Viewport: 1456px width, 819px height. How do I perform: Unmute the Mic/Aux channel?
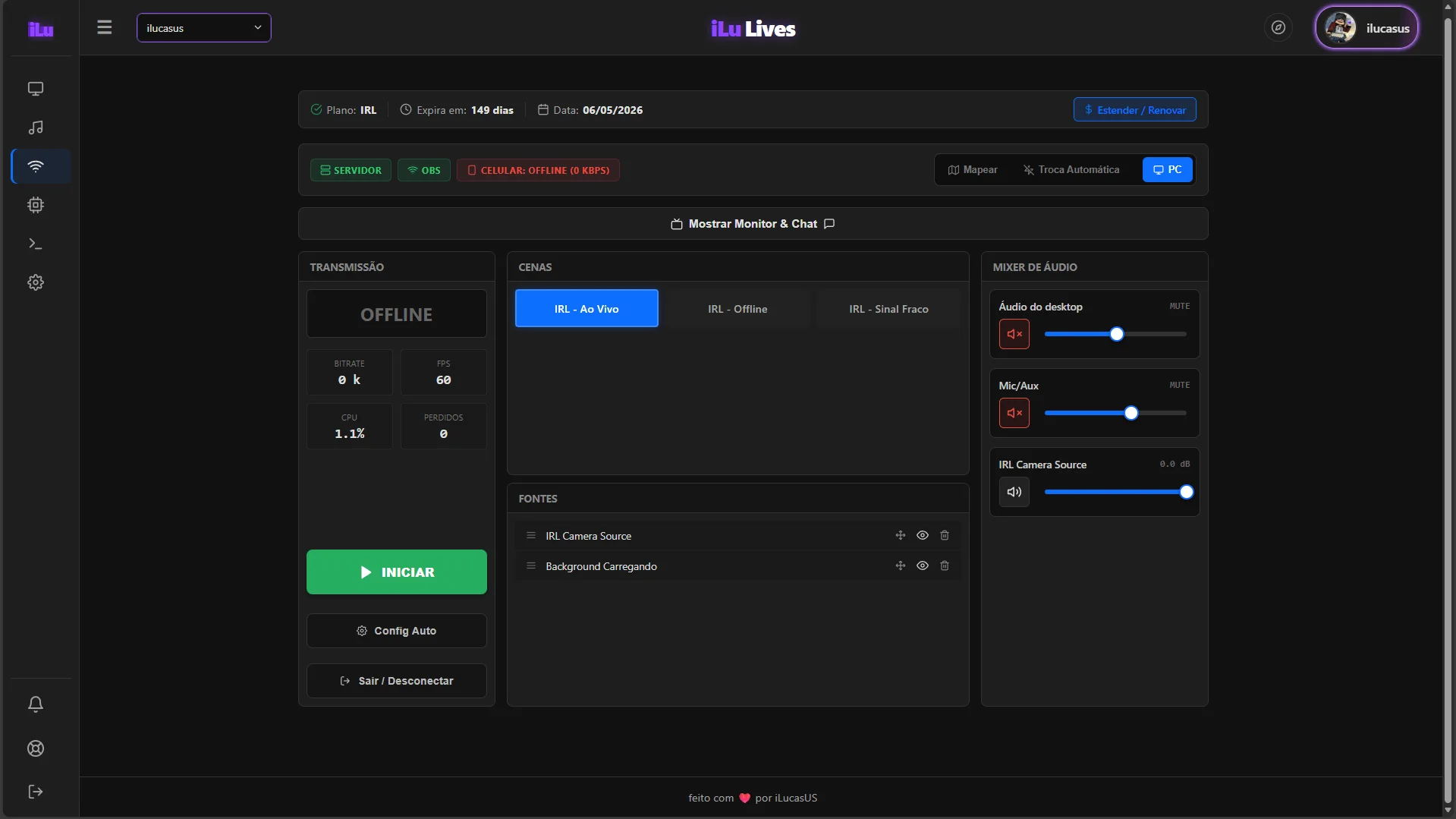pos(1014,413)
